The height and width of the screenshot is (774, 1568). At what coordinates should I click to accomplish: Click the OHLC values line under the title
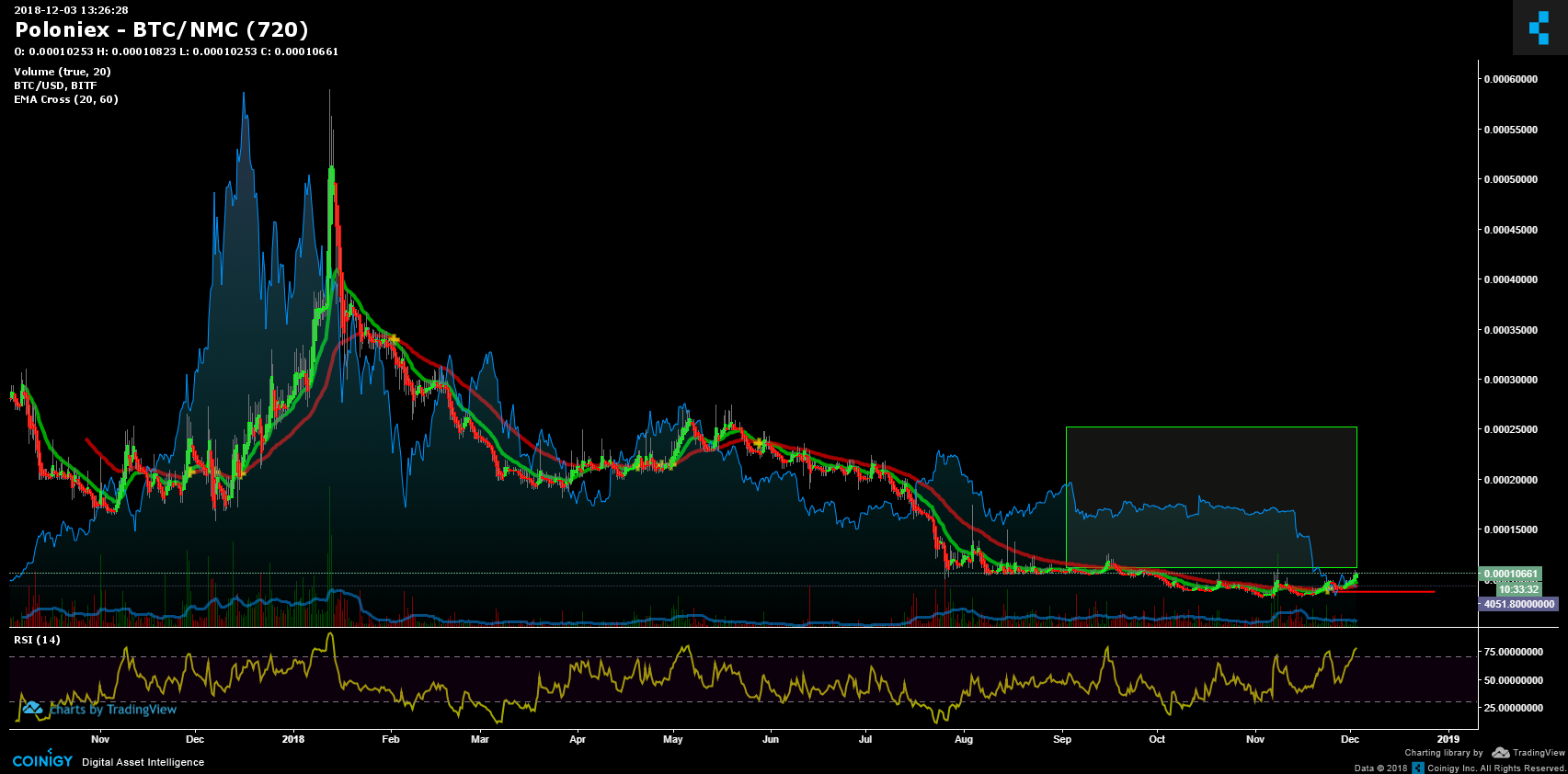click(177, 51)
